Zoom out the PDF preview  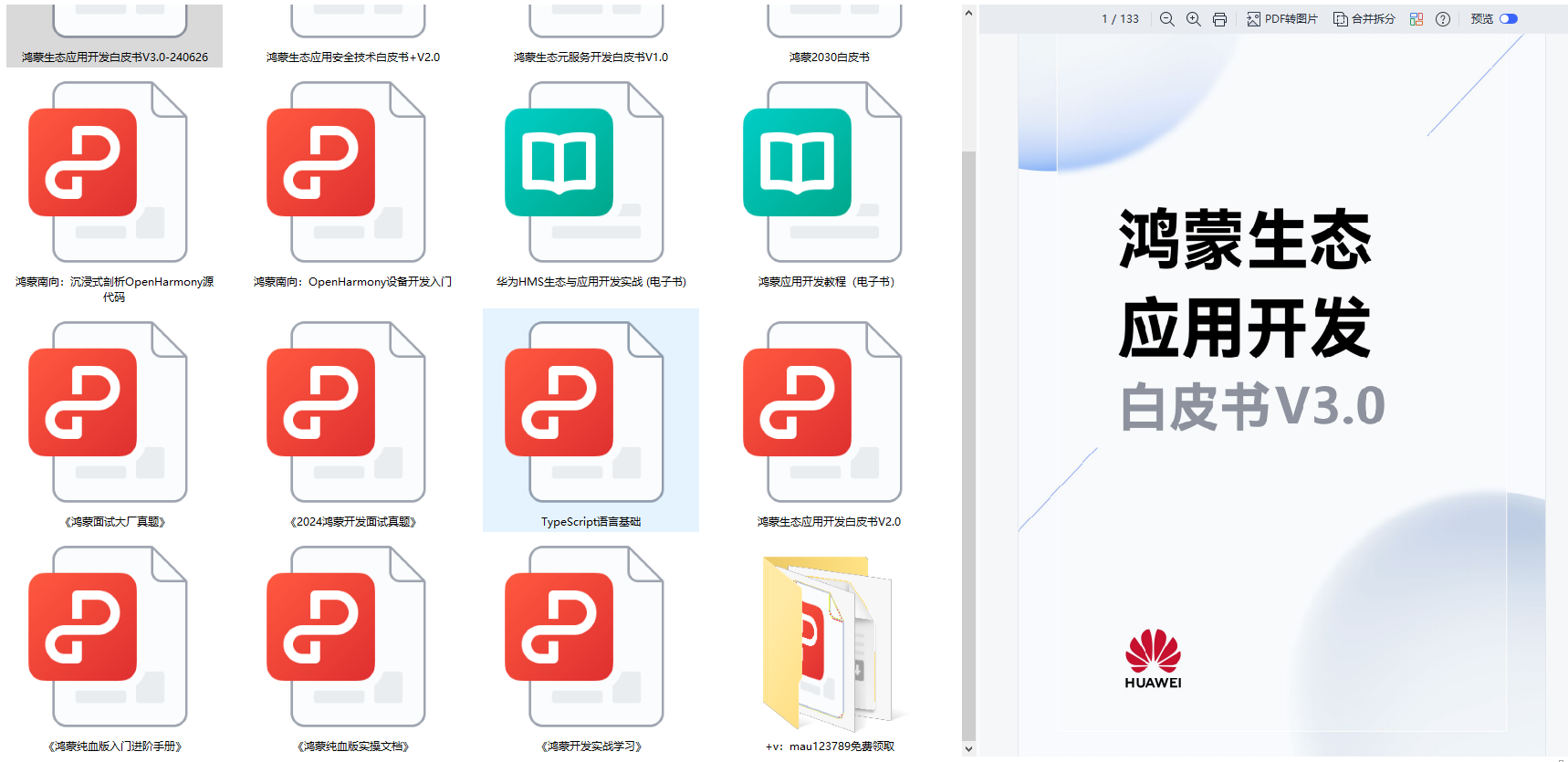1166,19
